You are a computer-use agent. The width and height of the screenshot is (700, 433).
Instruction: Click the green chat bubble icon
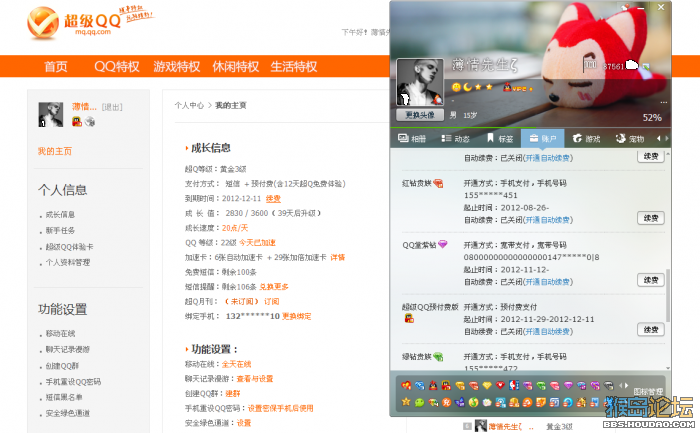[419, 403]
